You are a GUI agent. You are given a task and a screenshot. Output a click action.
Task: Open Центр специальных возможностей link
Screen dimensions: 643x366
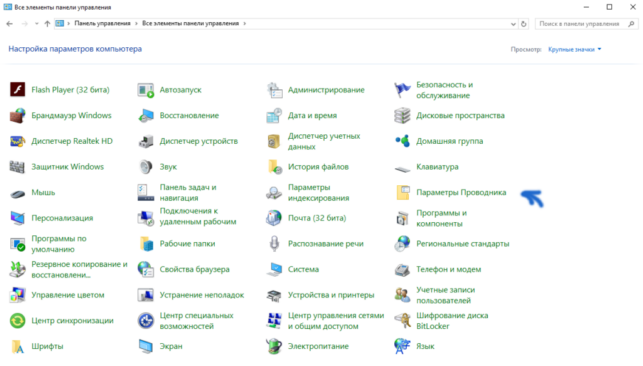[x=196, y=321]
